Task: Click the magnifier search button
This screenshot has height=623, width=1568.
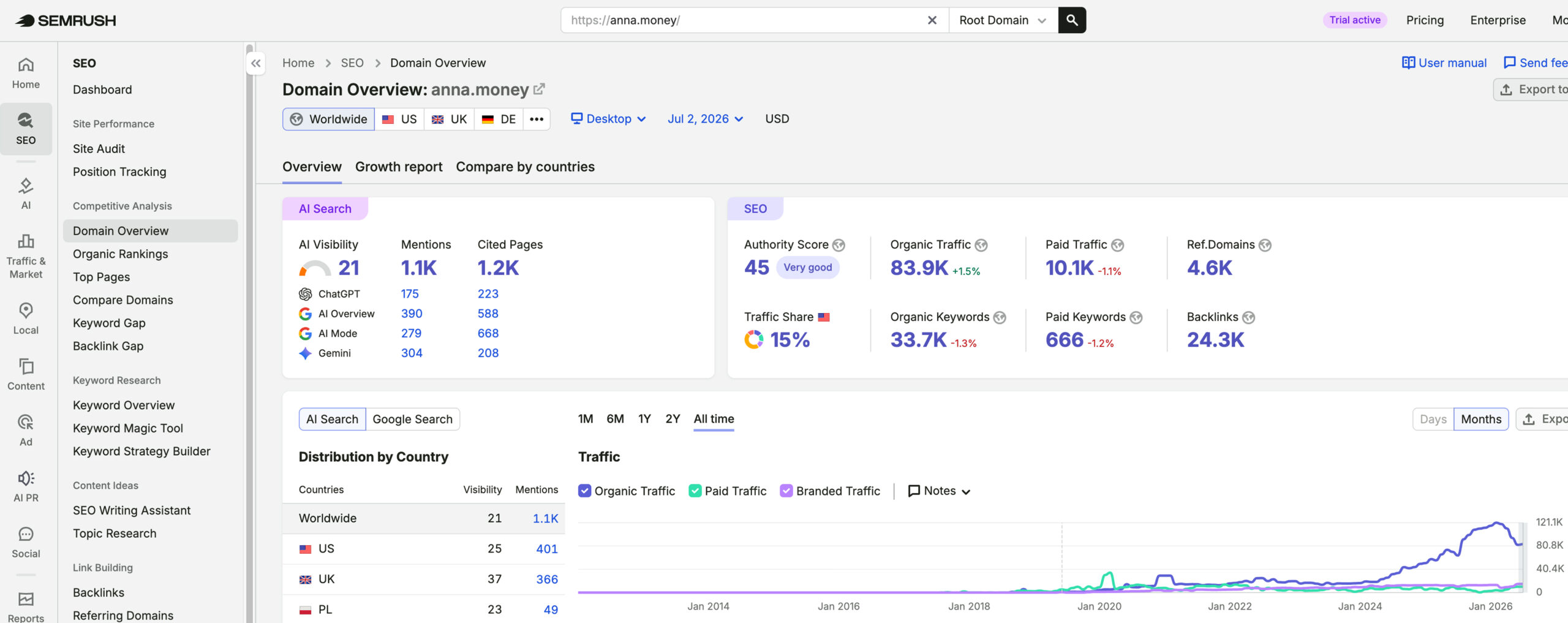Action: 1072,20
